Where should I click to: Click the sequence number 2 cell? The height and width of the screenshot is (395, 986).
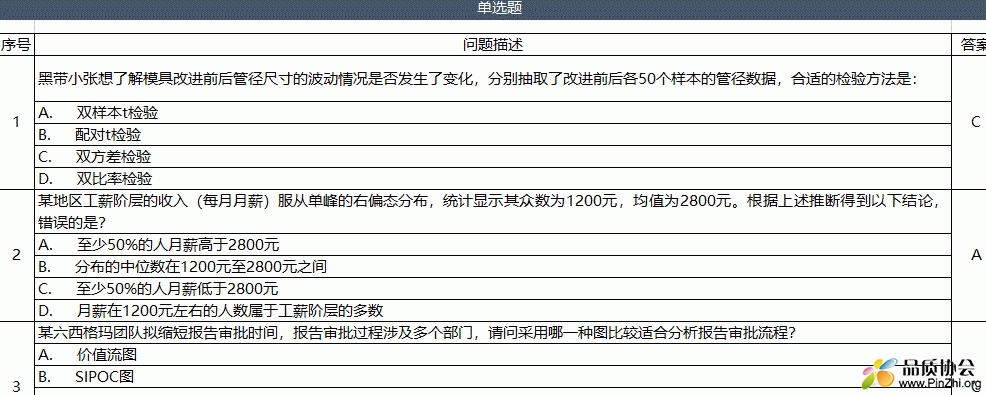coord(17,255)
